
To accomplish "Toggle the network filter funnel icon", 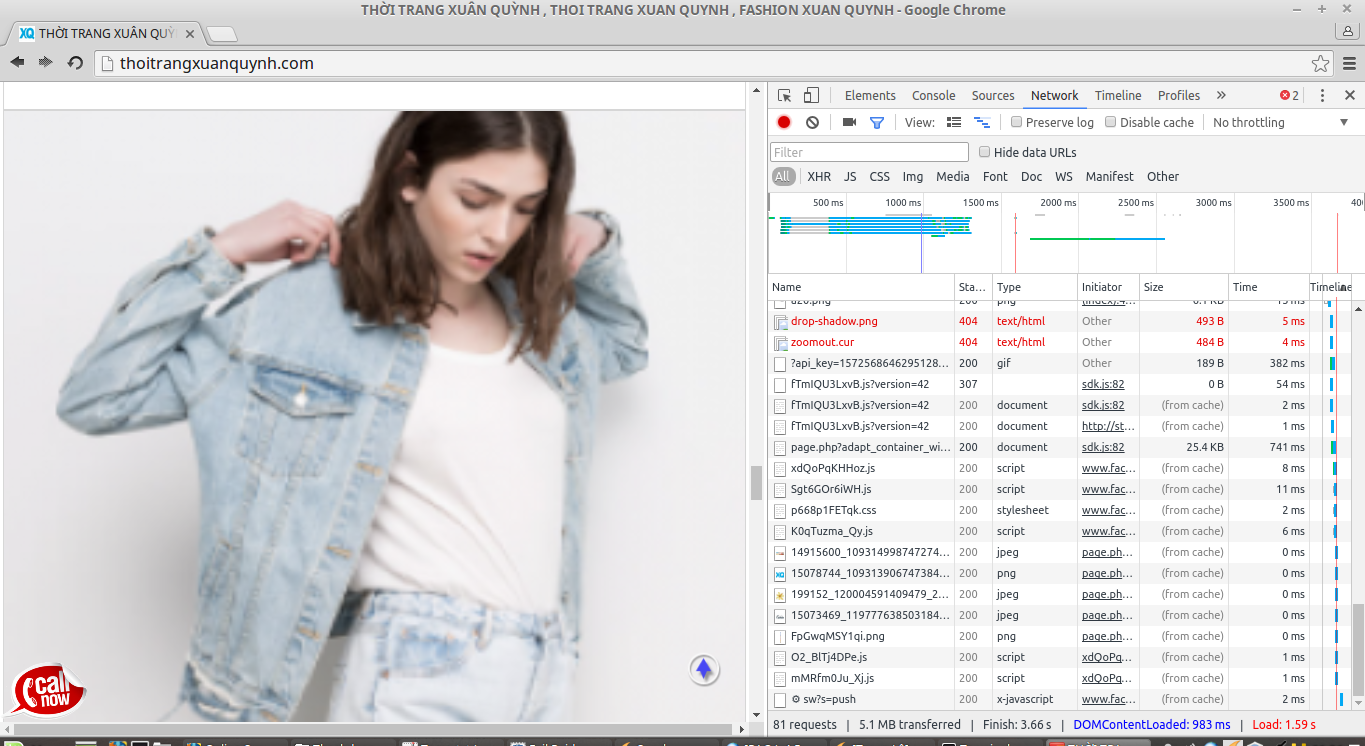I will point(877,122).
